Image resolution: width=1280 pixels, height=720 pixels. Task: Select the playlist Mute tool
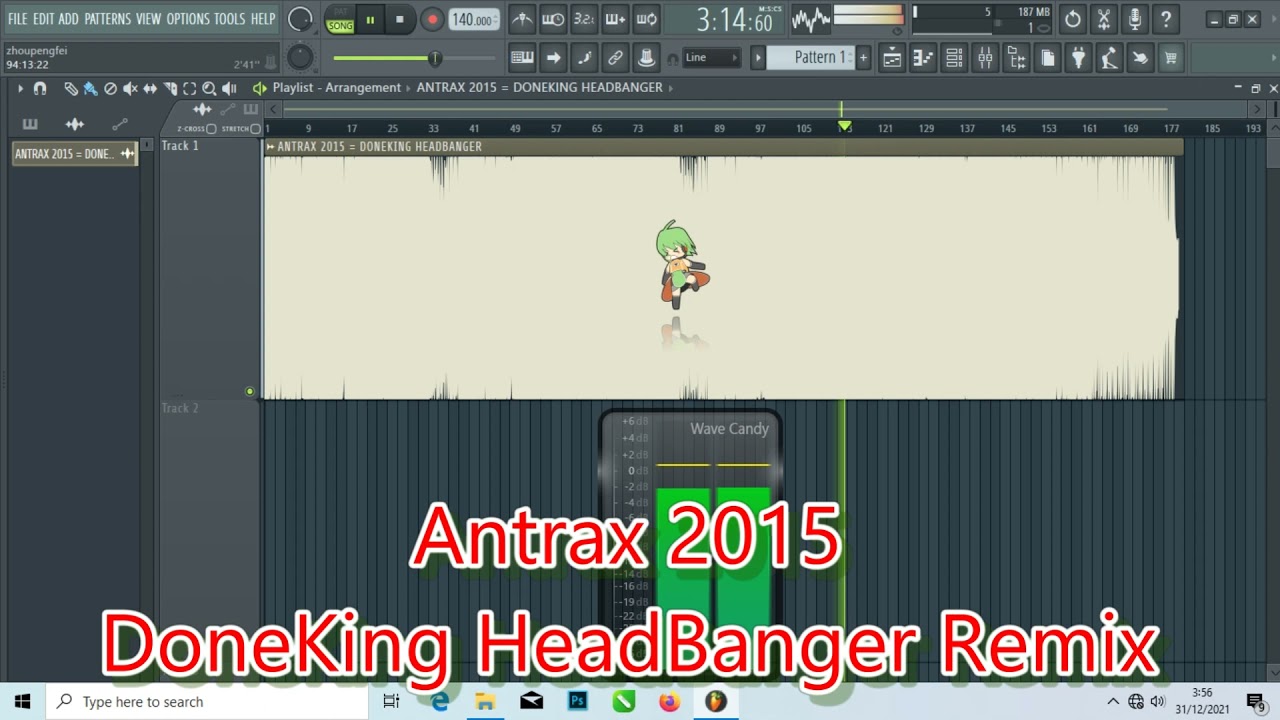click(130, 88)
